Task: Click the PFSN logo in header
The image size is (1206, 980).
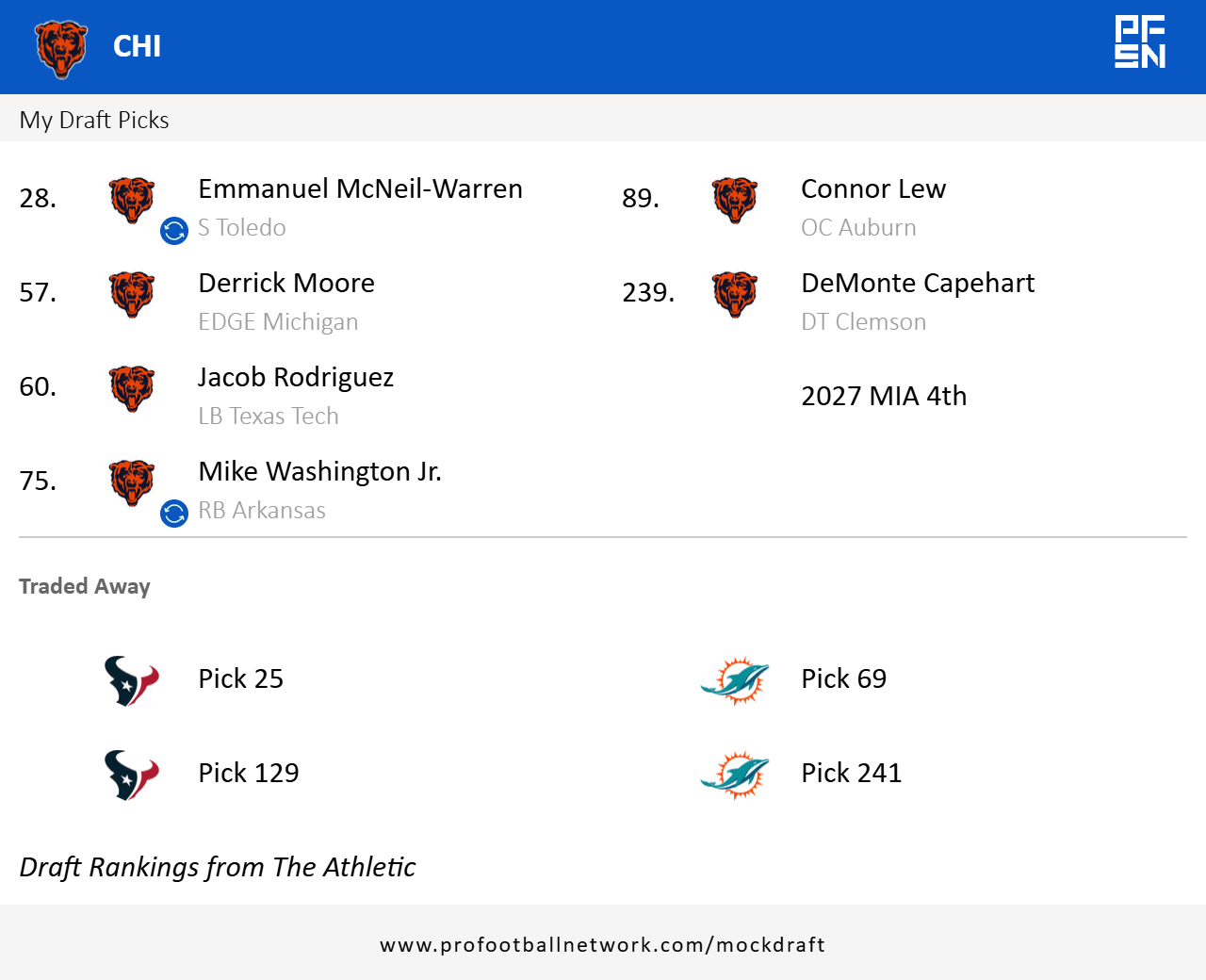Action: pos(1140,42)
